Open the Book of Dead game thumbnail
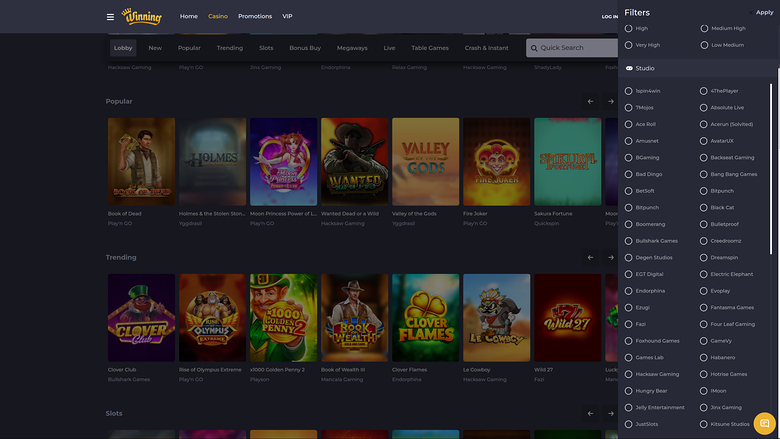This screenshot has width=780, height=439. [x=141, y=162]
